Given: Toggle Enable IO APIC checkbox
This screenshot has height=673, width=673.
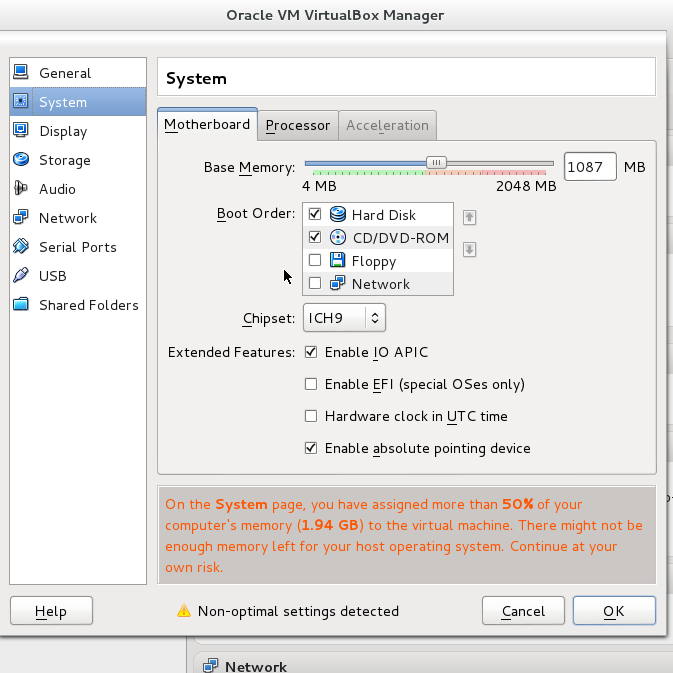Looking at the screenshot, I should click(311, 352).
